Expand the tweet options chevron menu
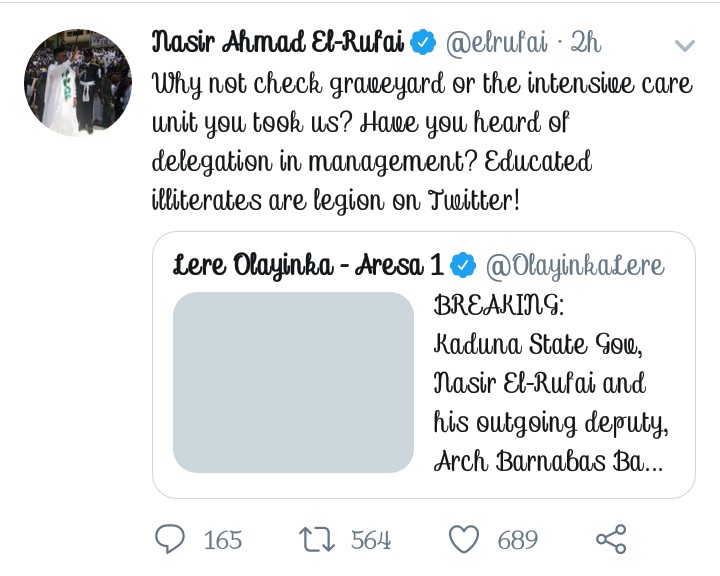The height and width of the screenshot is (576, 720). [x=685, y=46]
